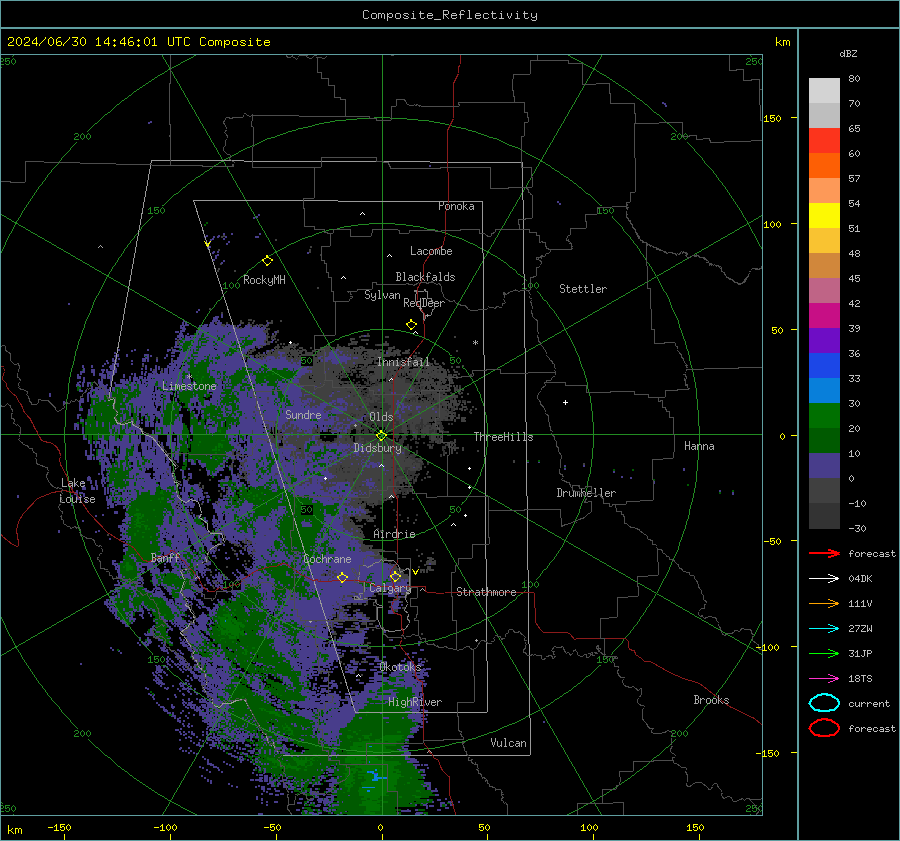
Task: Click the cyan 'current' ellipse legend icon
Action: (824, 703)
